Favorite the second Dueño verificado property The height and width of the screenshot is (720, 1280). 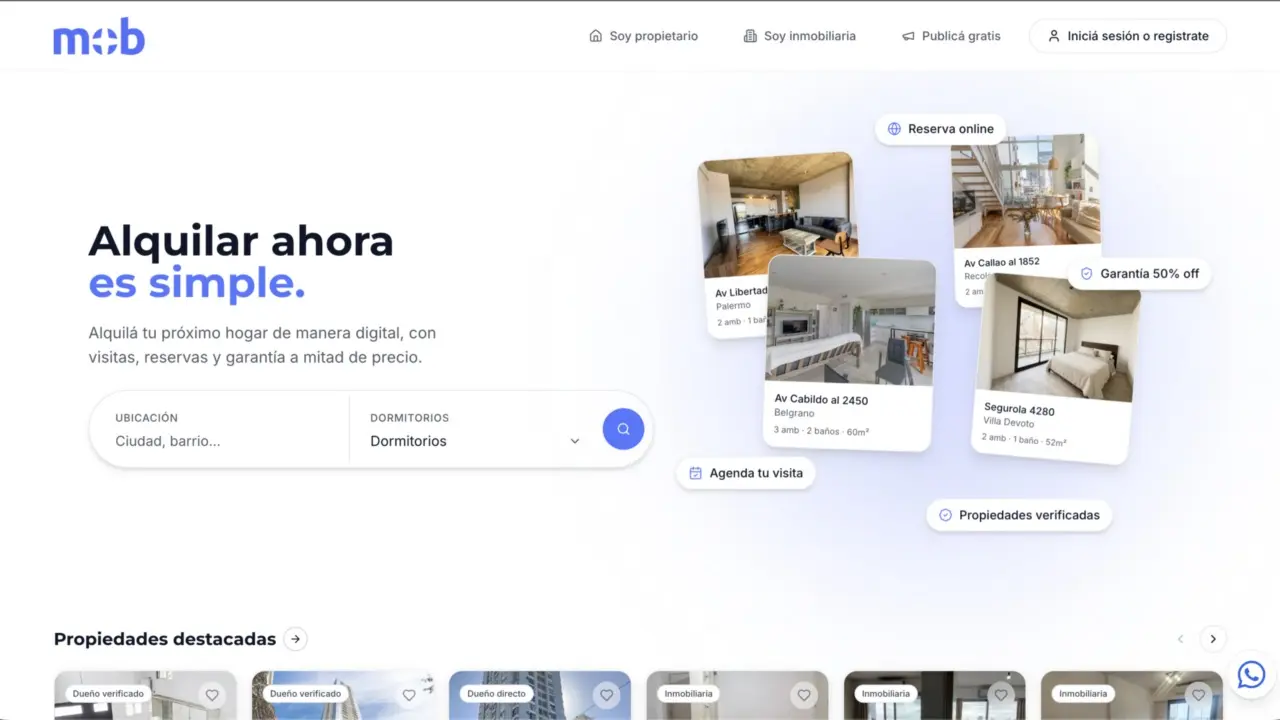409,695
